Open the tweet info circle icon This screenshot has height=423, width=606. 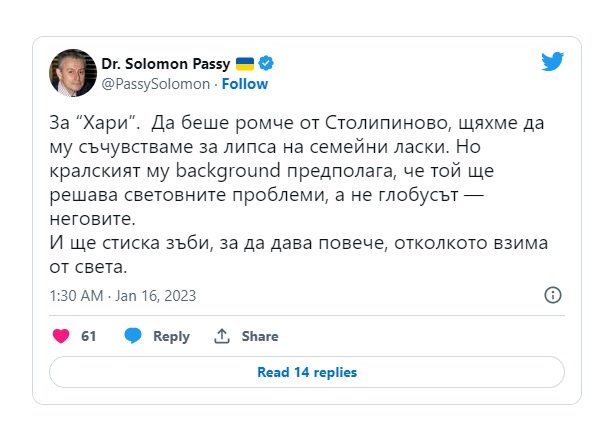tap(551, 295)
